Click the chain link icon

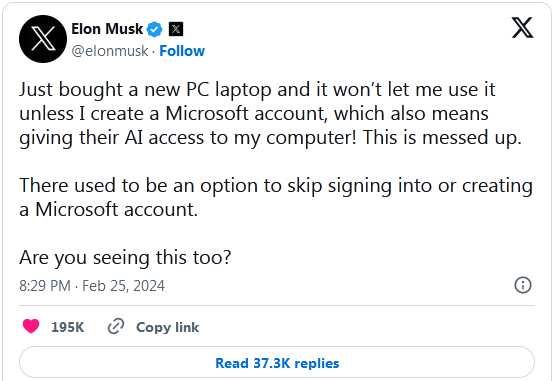point(116,326)
